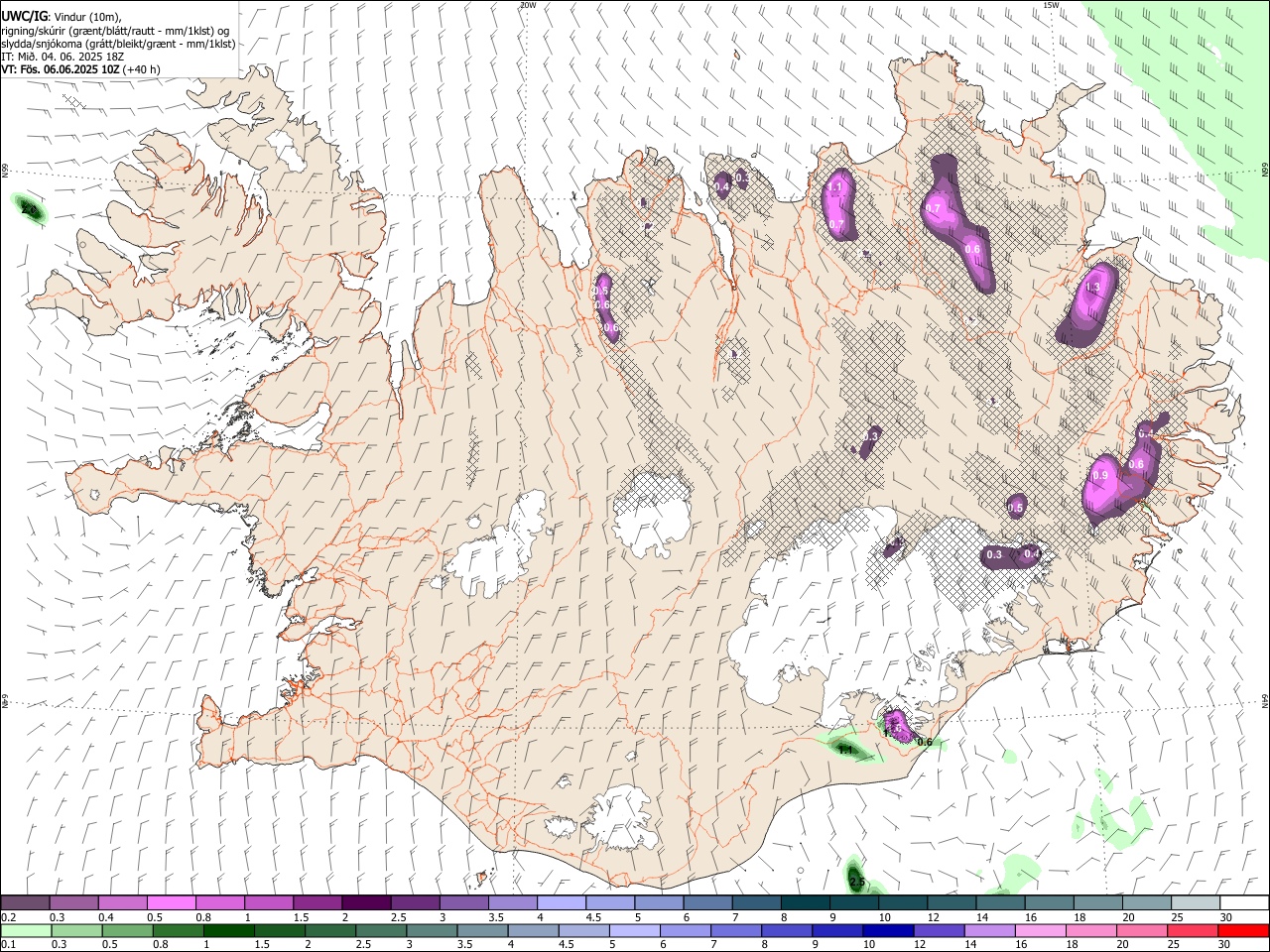The height and width of the screenshot is (952, 1270).
Task: Click the "0.2" label on the upper scale
Action: (x=8, y=917)
